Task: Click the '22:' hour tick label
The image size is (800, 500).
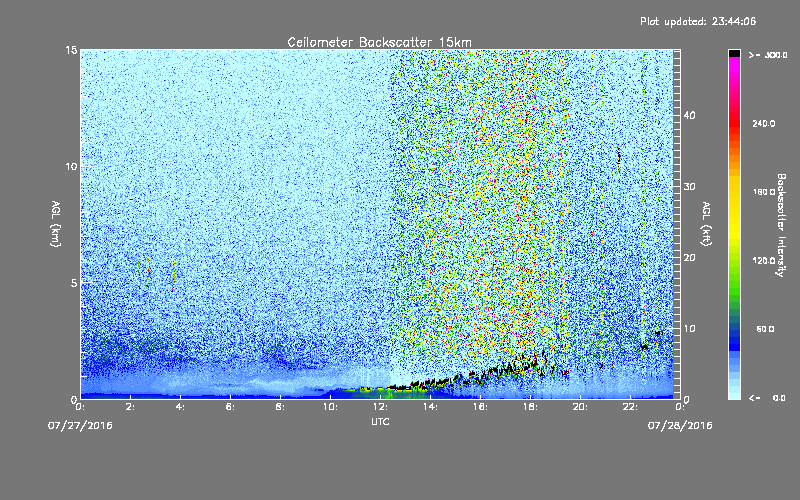Action: [x=630, y=407]
